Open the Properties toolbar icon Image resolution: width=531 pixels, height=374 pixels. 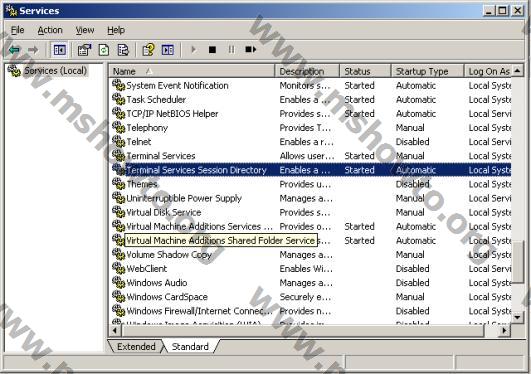tap(84, 50)
